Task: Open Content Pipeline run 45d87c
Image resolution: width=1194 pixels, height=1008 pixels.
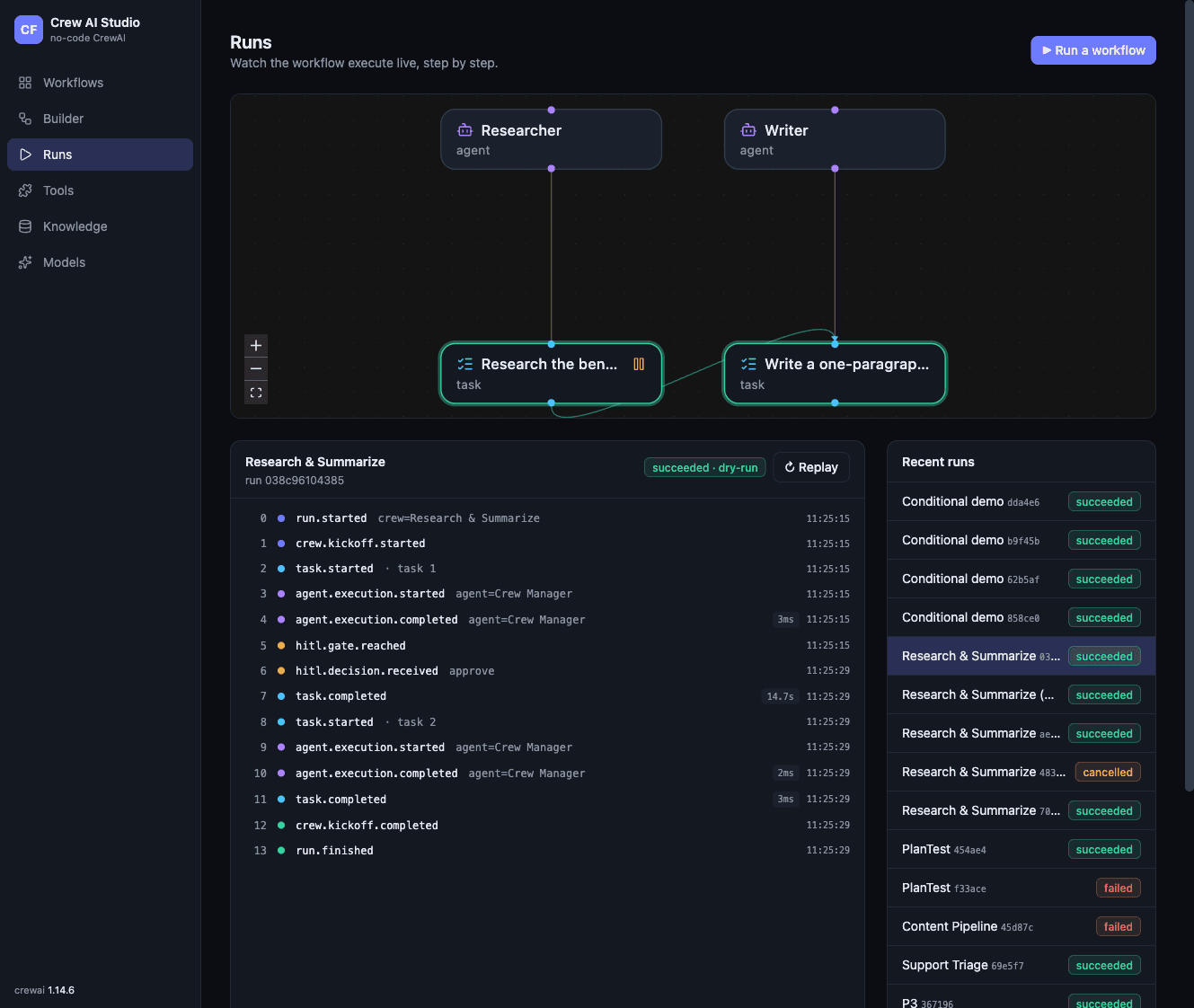Action: [x=1021, y=926]
